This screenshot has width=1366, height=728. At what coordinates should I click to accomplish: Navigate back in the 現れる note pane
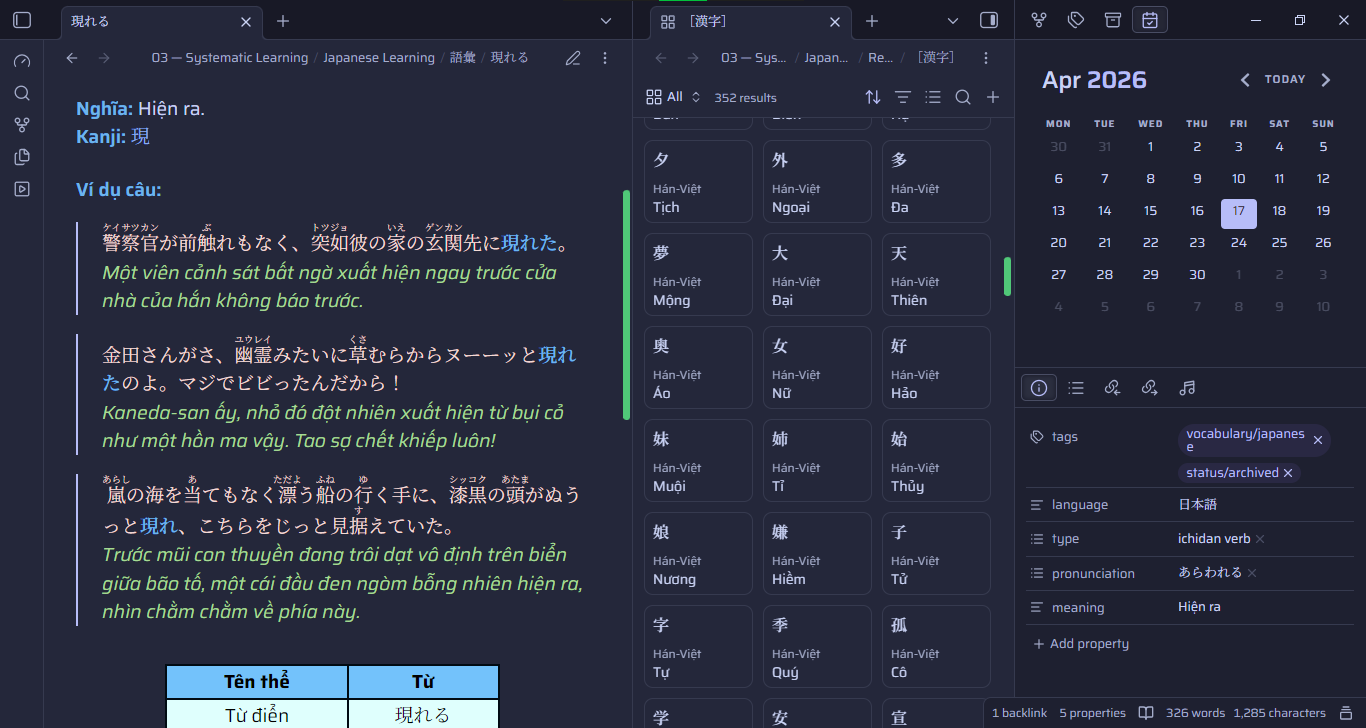(72, 58)
